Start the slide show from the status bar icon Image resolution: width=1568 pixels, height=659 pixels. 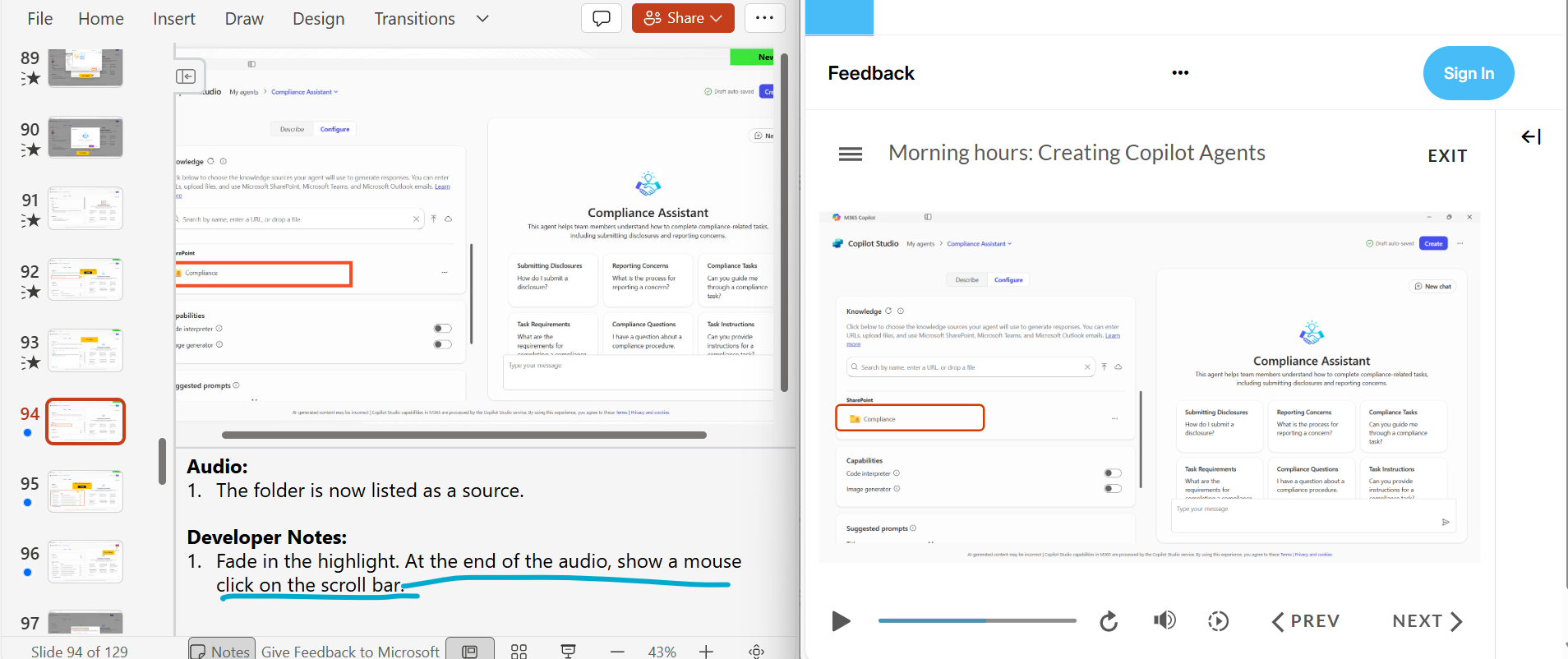[x=568, y=651]
